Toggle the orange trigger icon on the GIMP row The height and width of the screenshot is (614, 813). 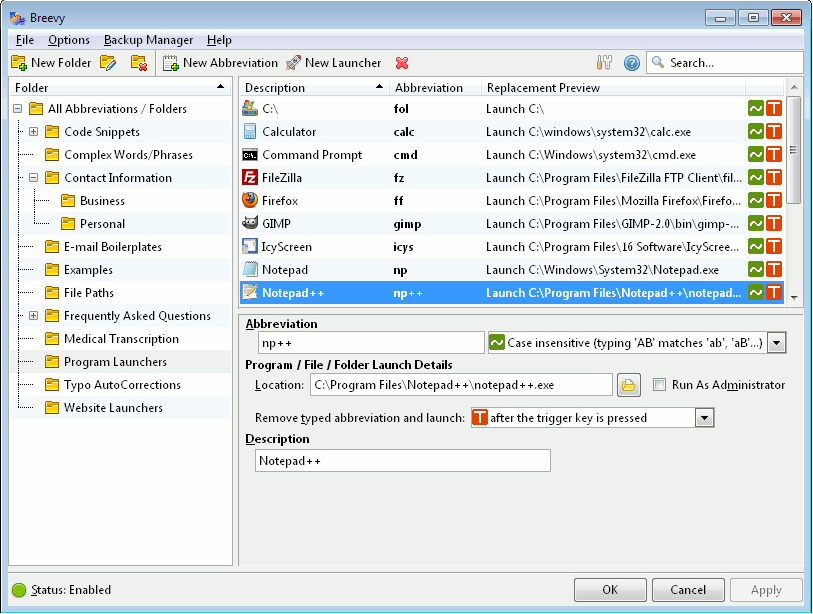pos(773,223)
